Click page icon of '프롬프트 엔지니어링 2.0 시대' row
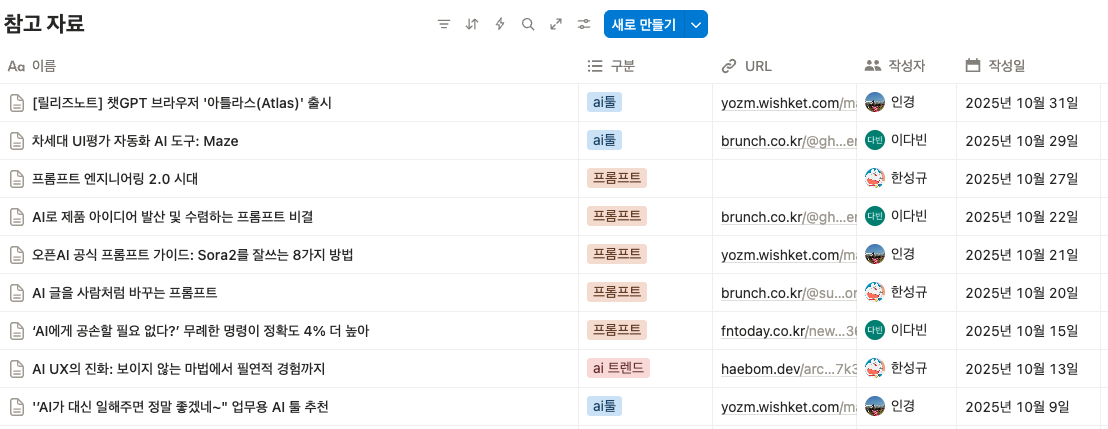 click(16, 179)
